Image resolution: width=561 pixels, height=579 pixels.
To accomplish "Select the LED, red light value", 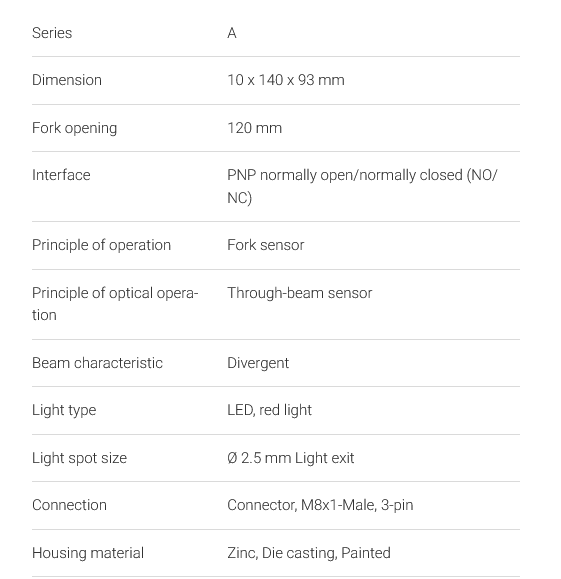I will (x=269, y=410).
